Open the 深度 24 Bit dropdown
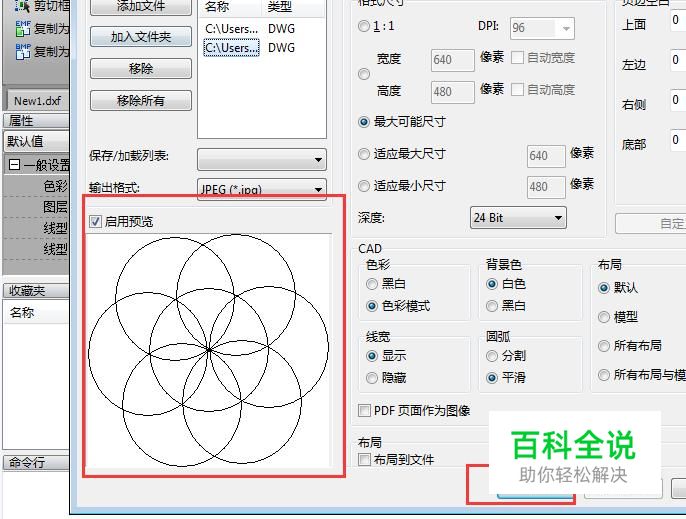 518,217
